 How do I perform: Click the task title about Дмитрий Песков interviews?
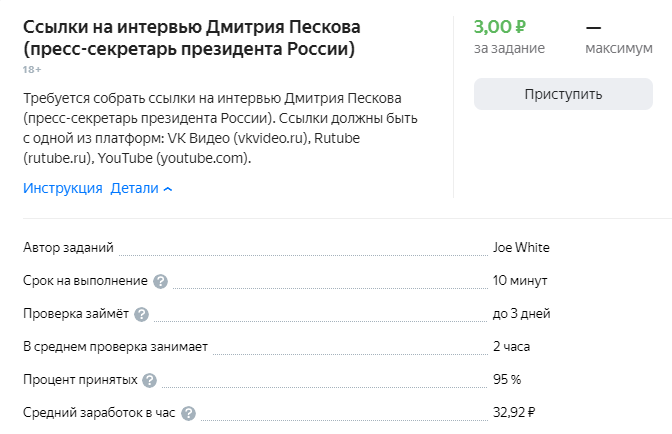click(191, 37)
